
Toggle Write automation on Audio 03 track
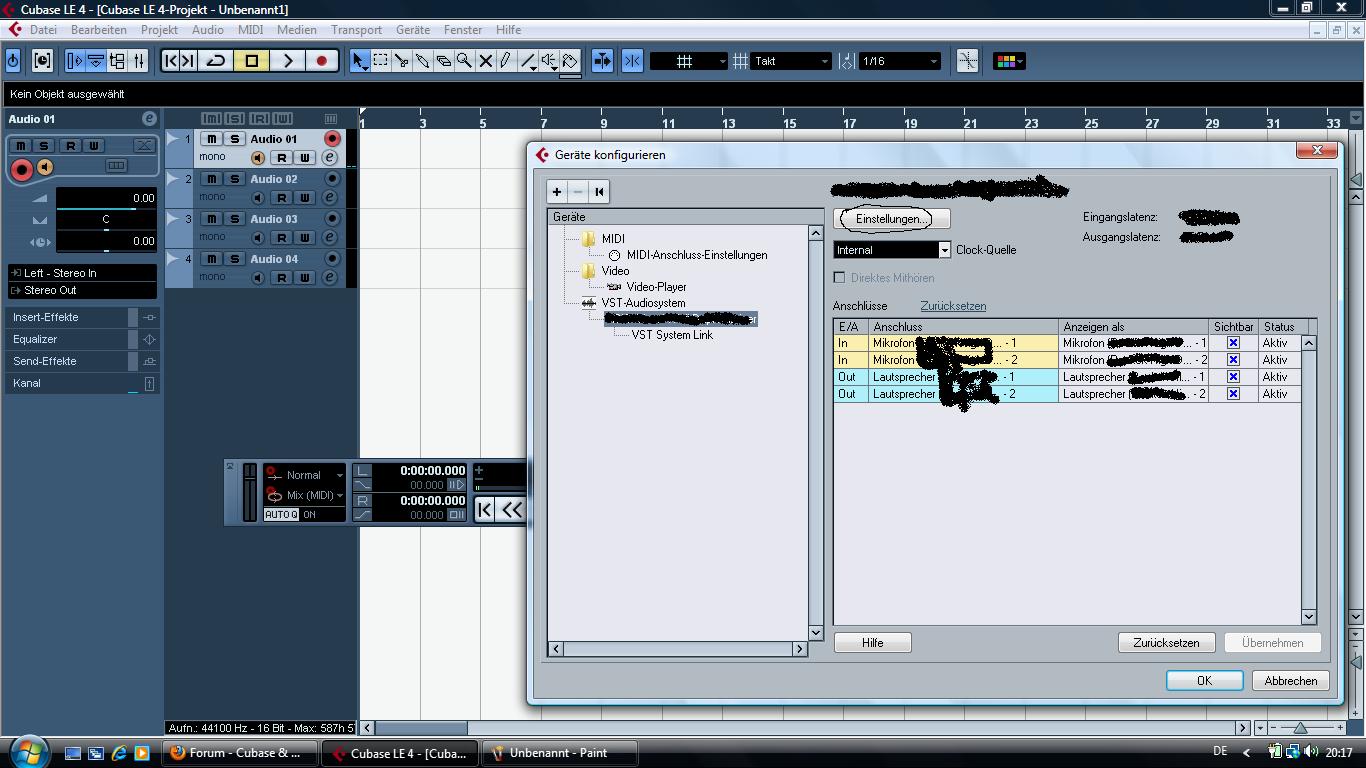tap(304, 237)
